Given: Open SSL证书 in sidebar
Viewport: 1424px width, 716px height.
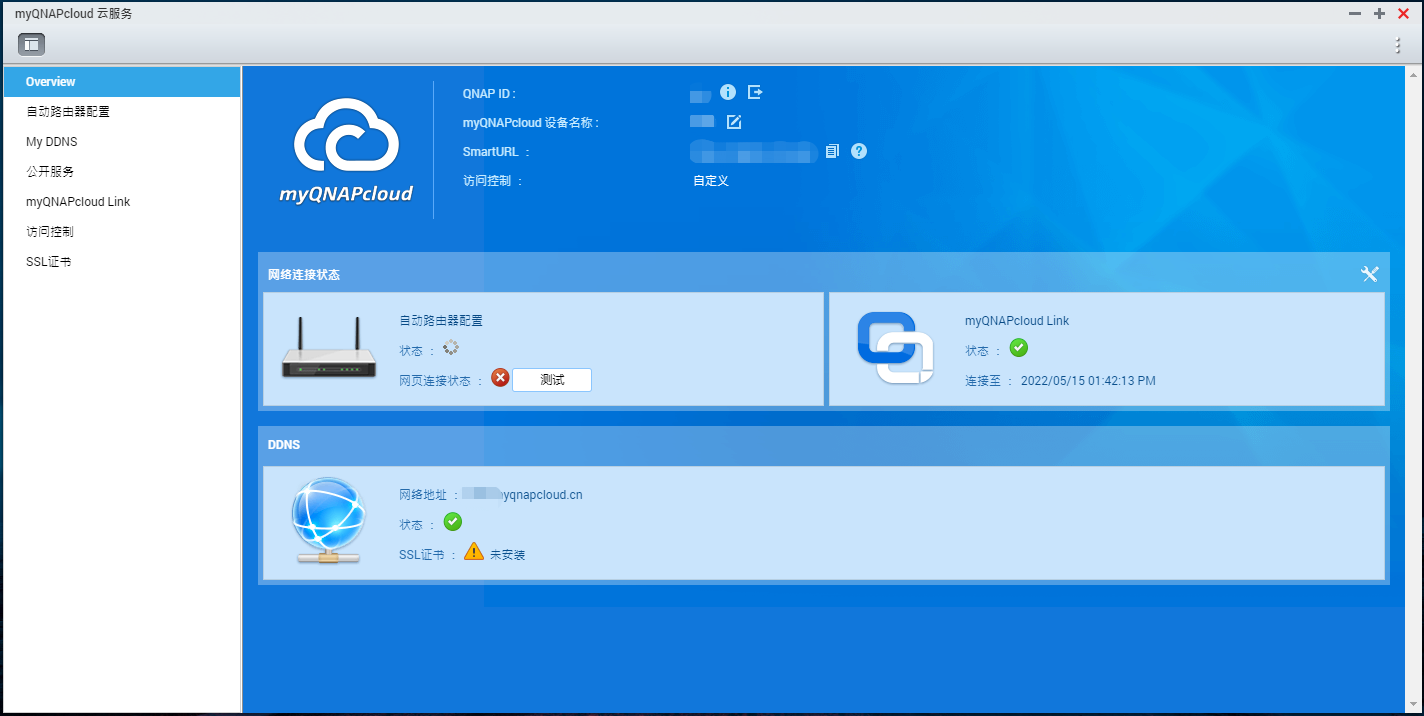Looking at the screenshot, I should pos(121,262).
